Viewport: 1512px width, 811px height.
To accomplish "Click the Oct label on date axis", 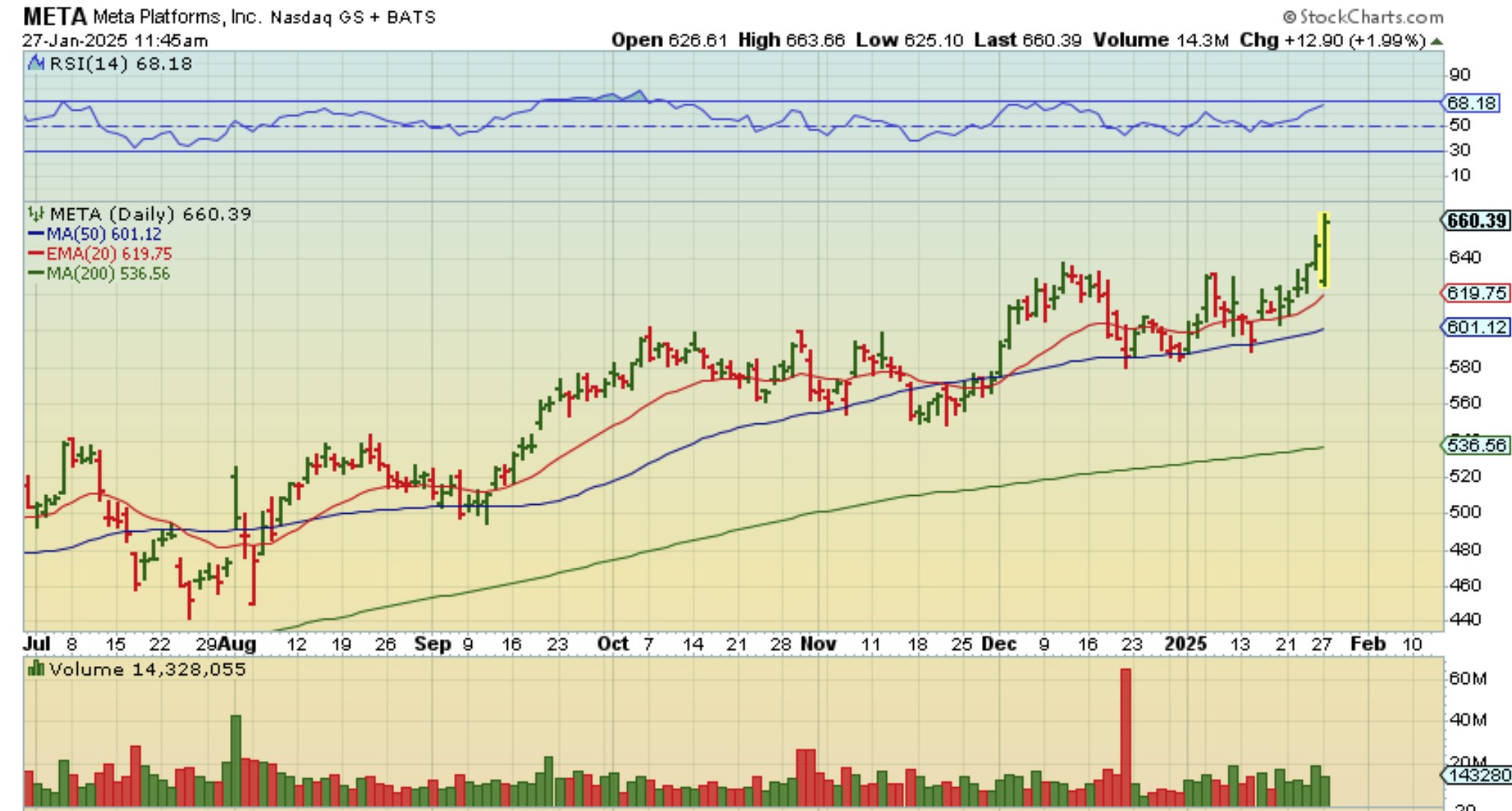I will 612,644.
